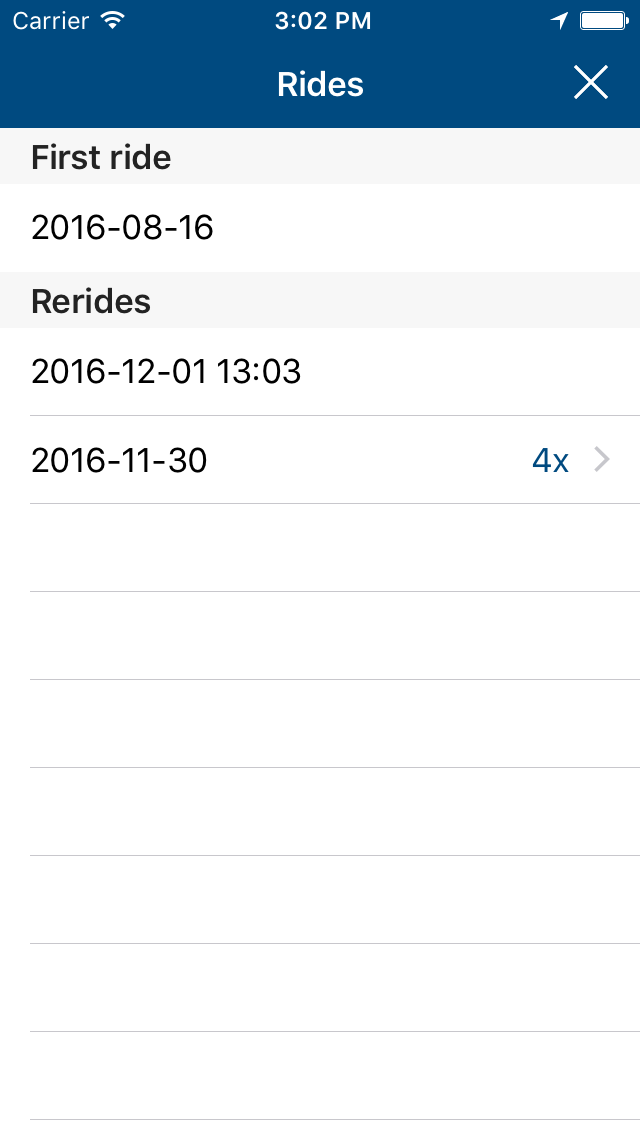Tap the location arrow icon
Image resolution: width=640 pixels, height=1136 pixels.
tap(560, 19)
